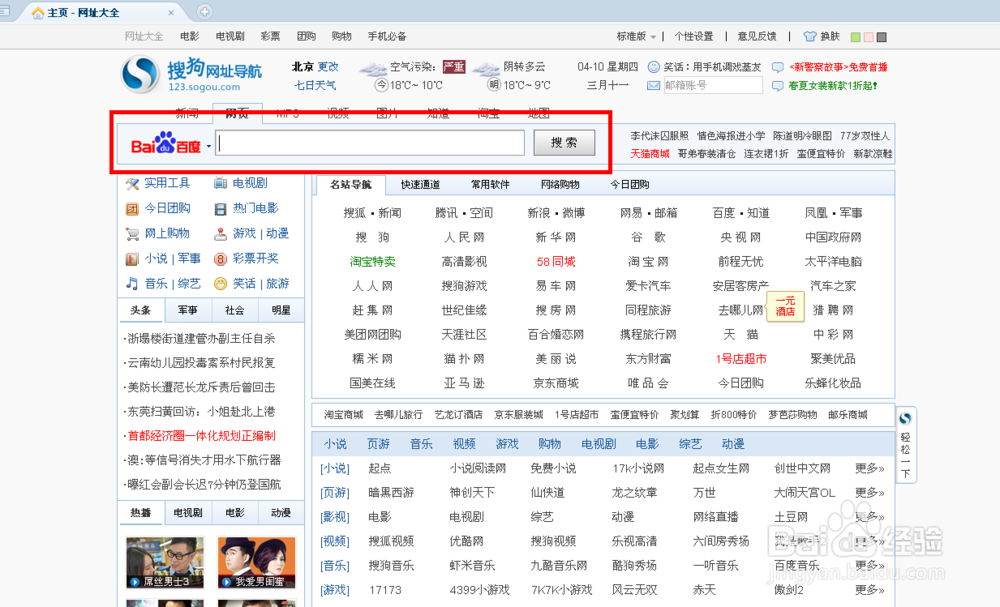Open 更多 link in 小说 row
The width and height of the screenshot is (1000, 607).
870,469
